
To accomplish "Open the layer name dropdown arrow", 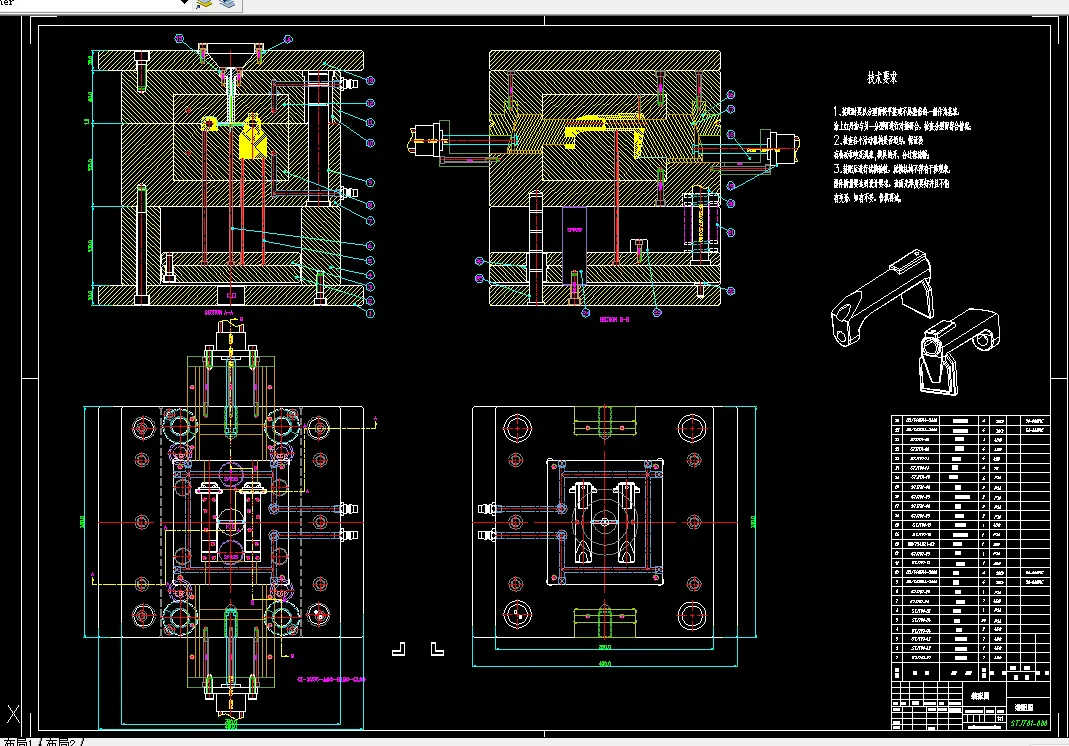I will coord(183,3).
